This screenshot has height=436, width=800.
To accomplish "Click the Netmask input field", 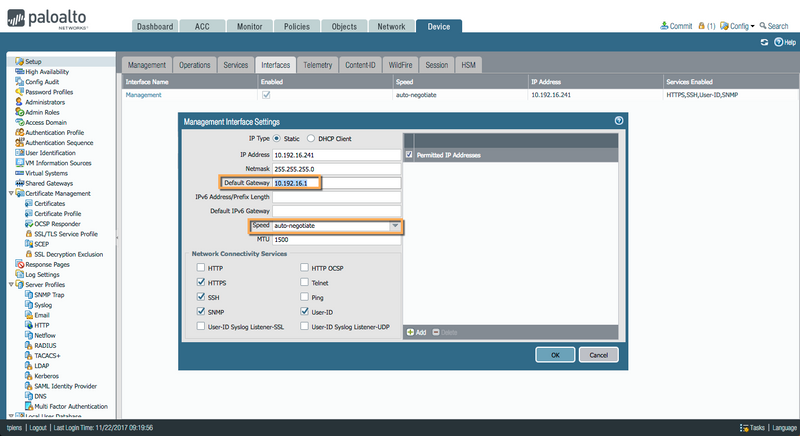I will click(337, 169).
